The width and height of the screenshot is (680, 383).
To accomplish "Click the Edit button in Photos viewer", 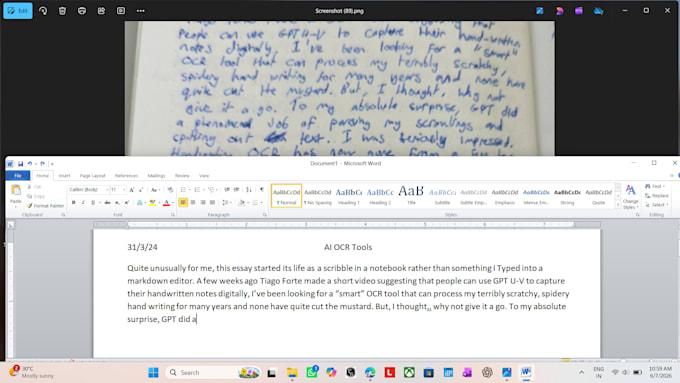I will click(18, 11).
